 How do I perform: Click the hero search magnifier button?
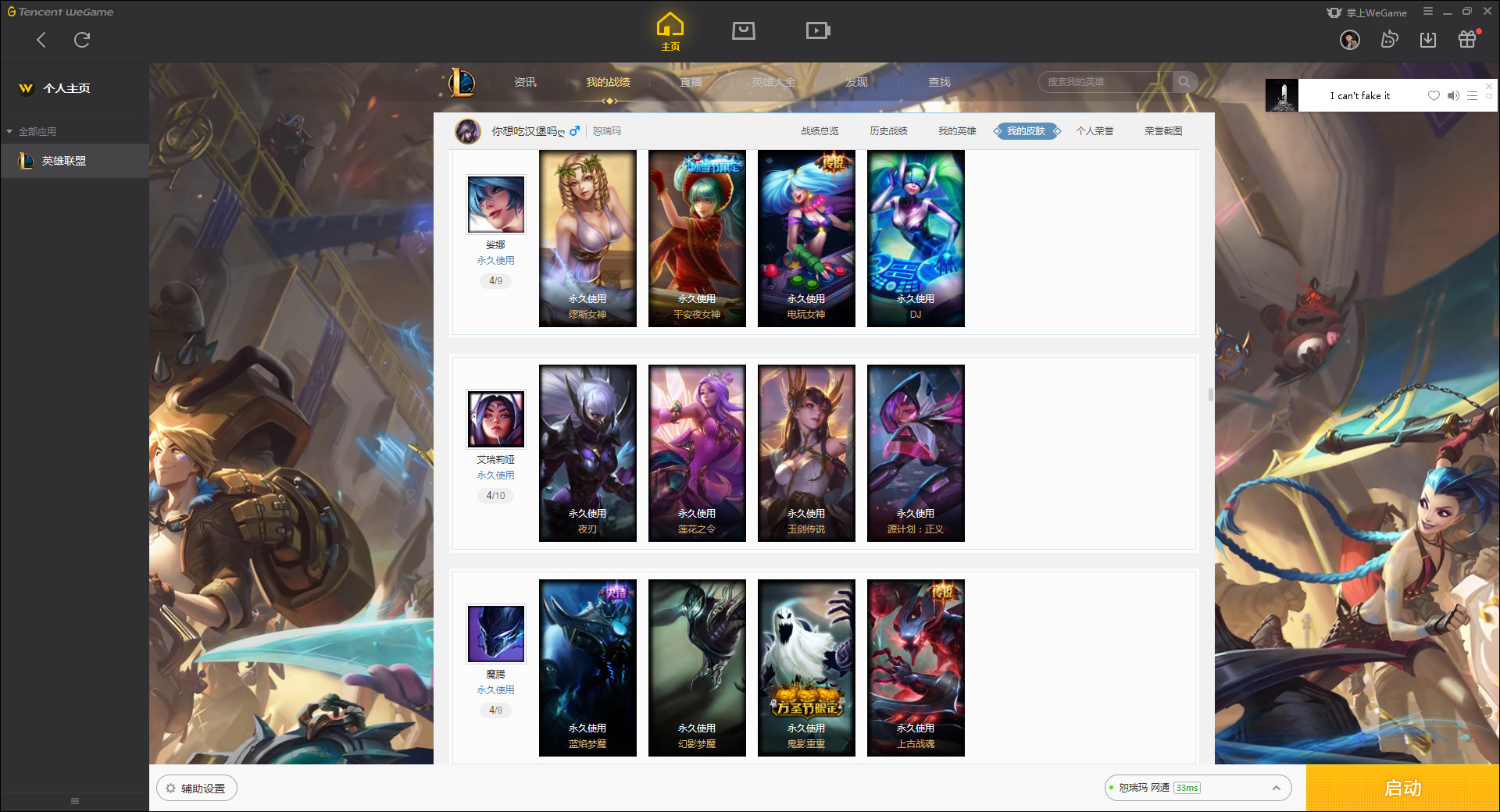(1184, 82)
